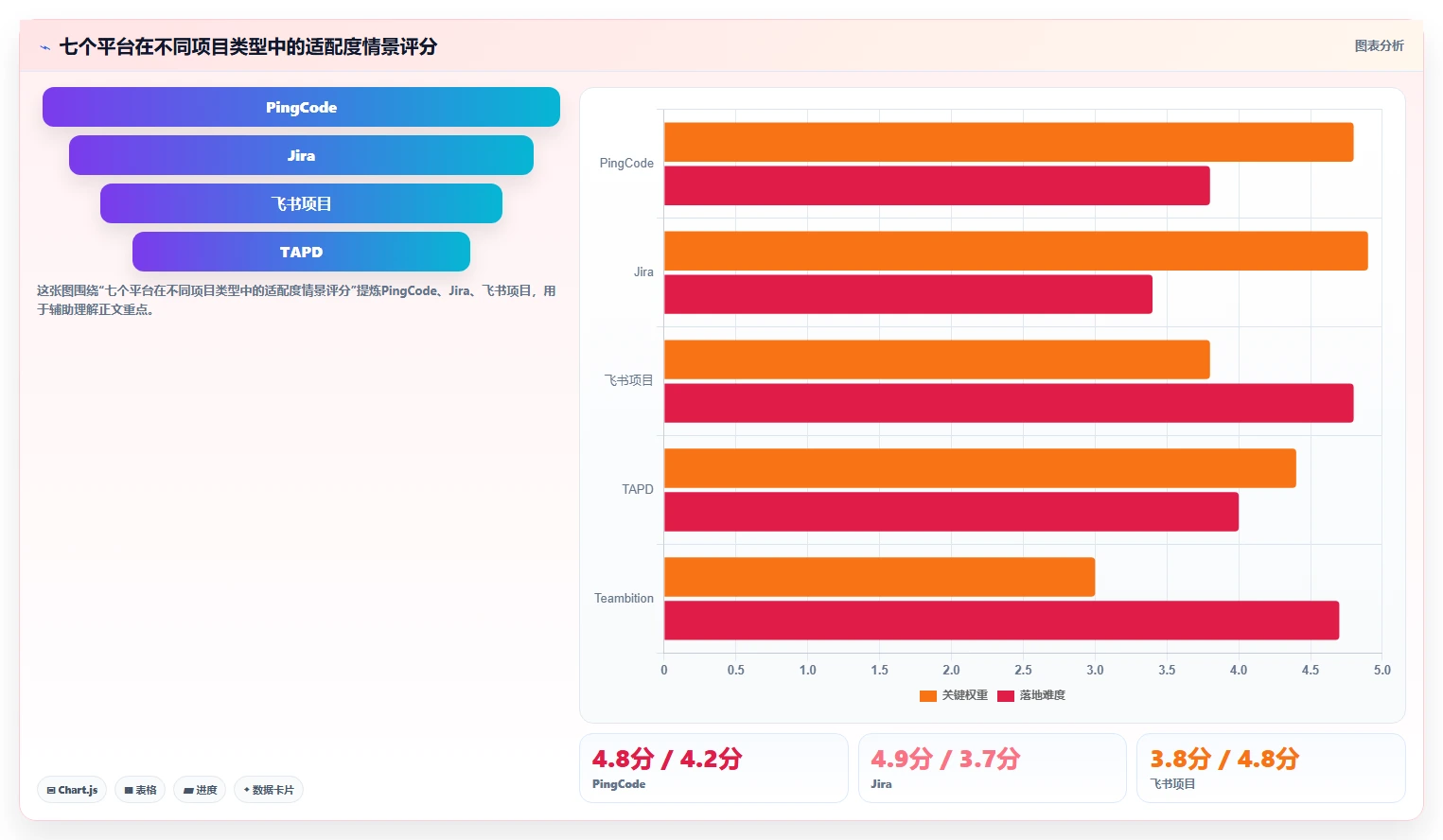
Task: Click TAPD orange 关键权重 bar
Action: [980, 468]
